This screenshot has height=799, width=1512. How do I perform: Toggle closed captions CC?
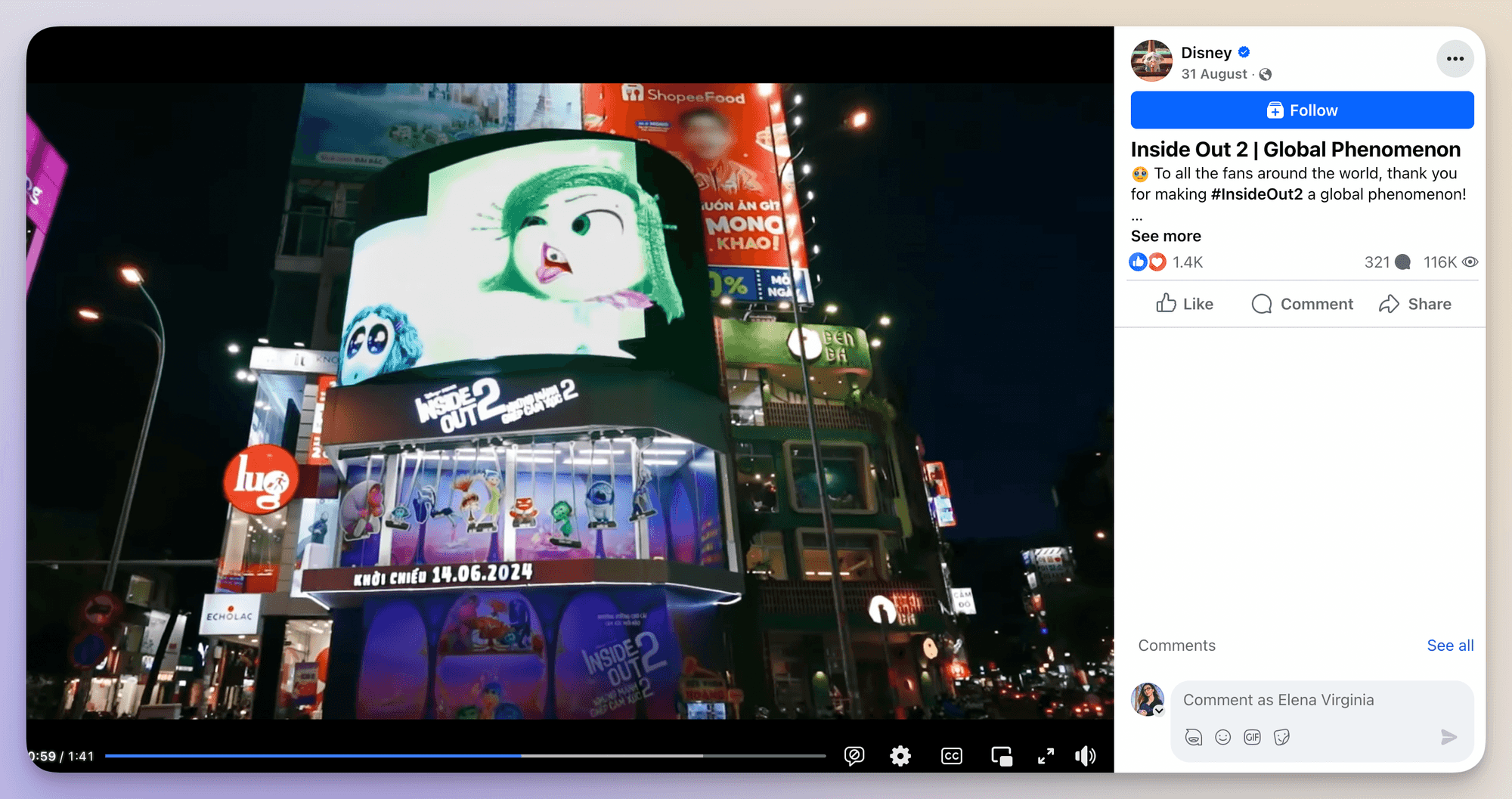952,756
